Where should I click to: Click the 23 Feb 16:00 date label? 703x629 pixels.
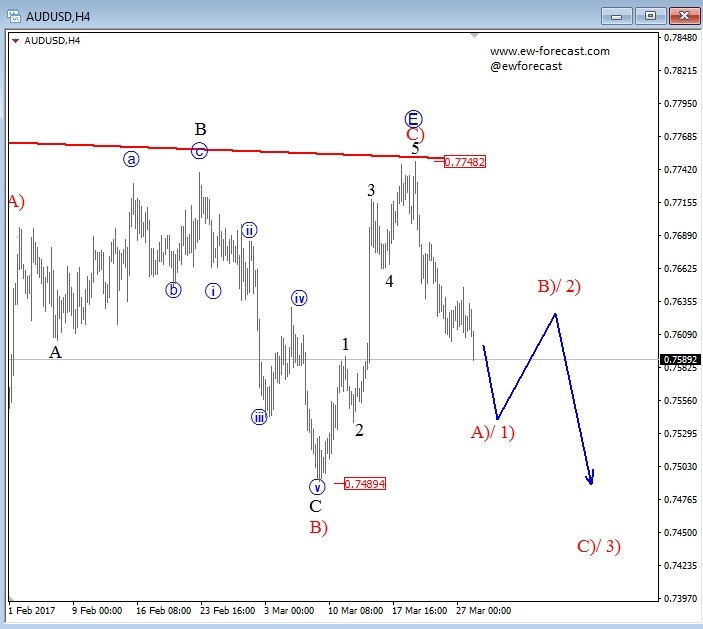228,611
